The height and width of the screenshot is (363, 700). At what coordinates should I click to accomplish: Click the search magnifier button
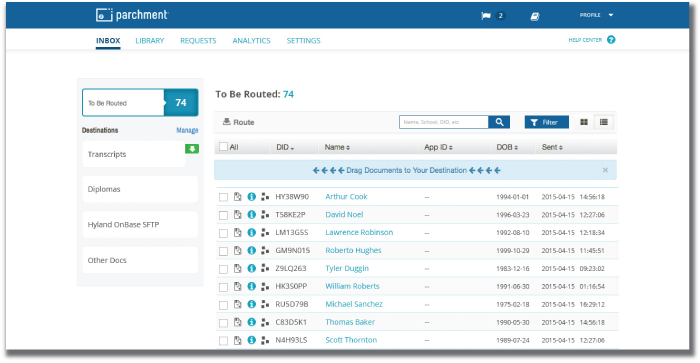(499, 122)
